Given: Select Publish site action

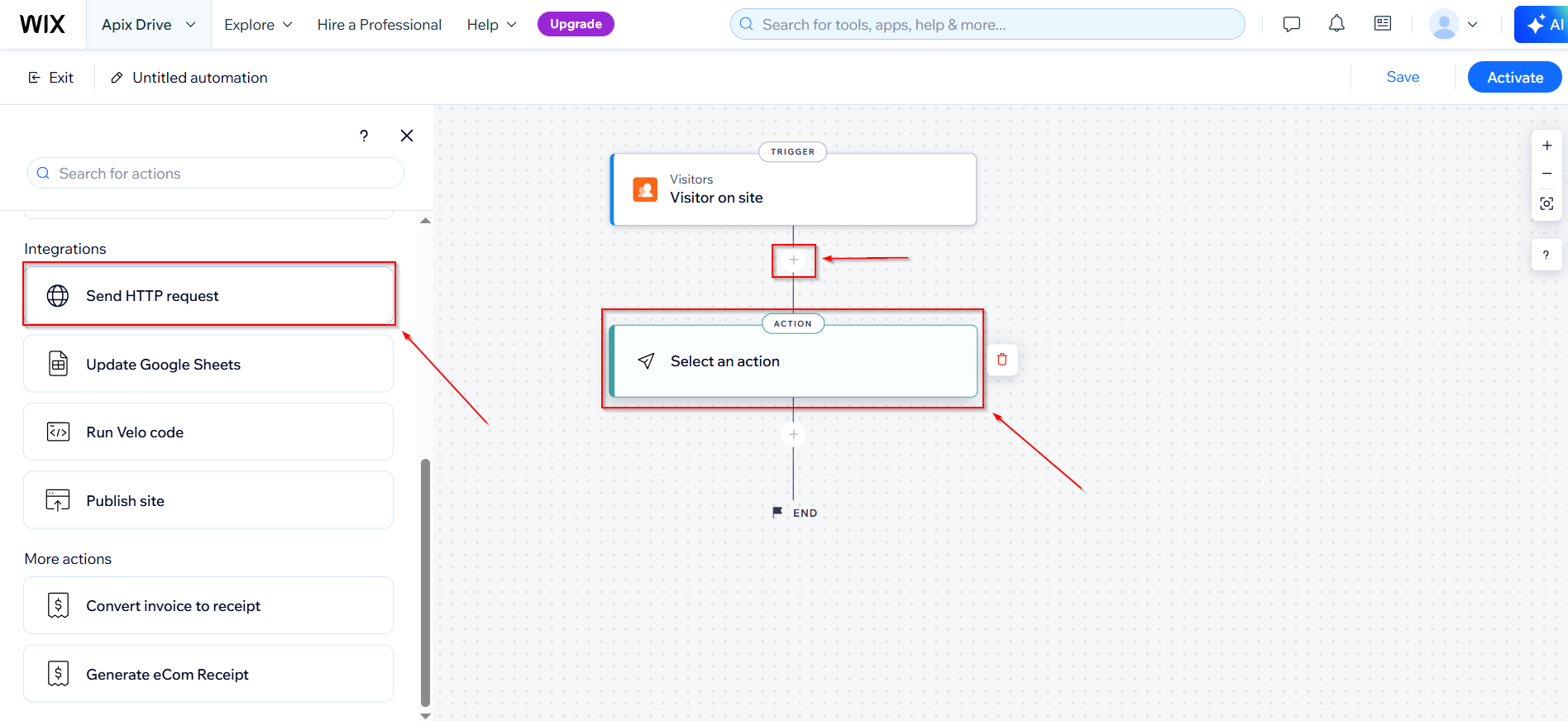Looking at the screenshot, I should pos(208,500).
